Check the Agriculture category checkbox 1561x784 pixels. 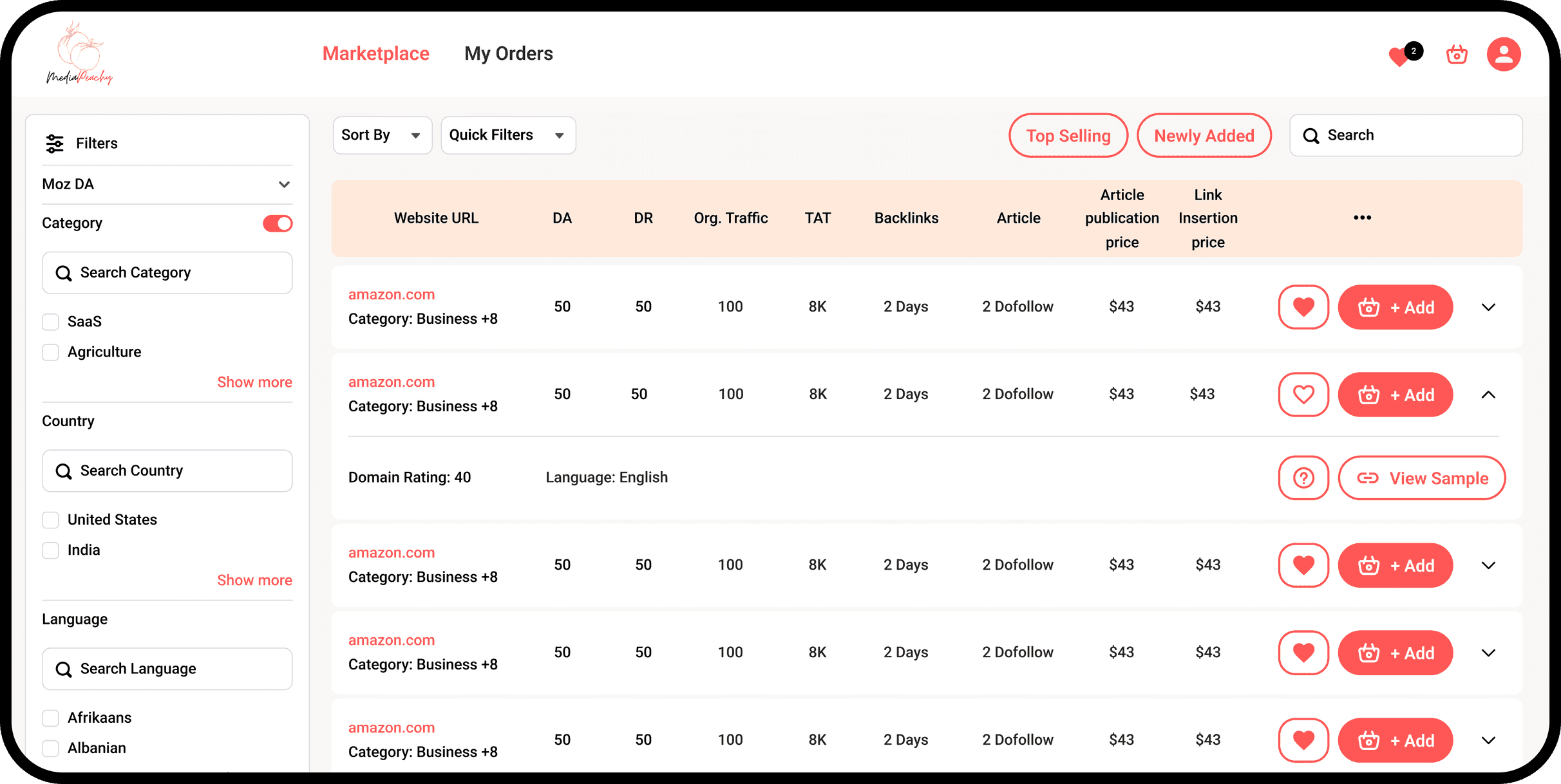(50, 352)
